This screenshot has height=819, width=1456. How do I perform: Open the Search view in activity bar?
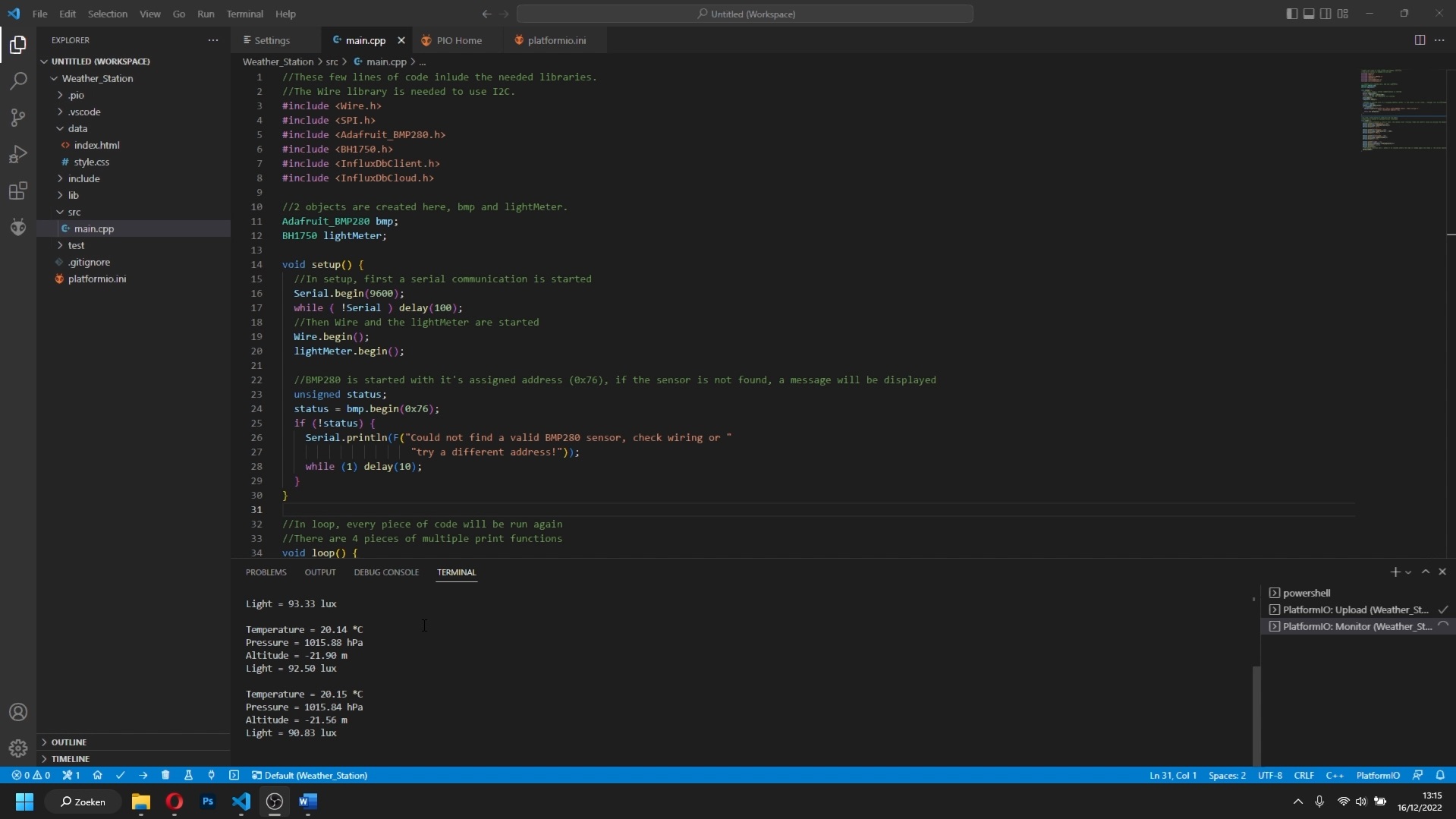pyautogui.click(x=18, y=81)
